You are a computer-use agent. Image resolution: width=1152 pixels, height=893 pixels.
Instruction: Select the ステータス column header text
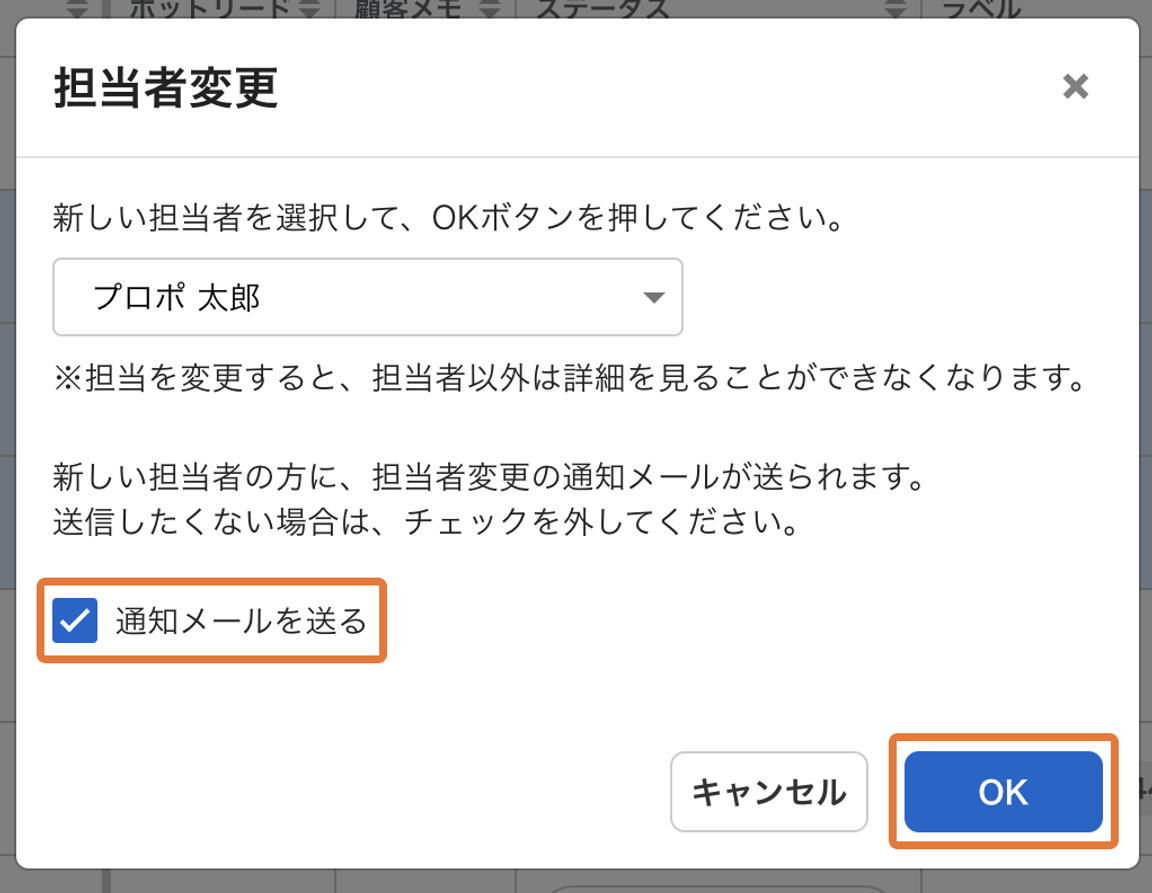[602, 9]
